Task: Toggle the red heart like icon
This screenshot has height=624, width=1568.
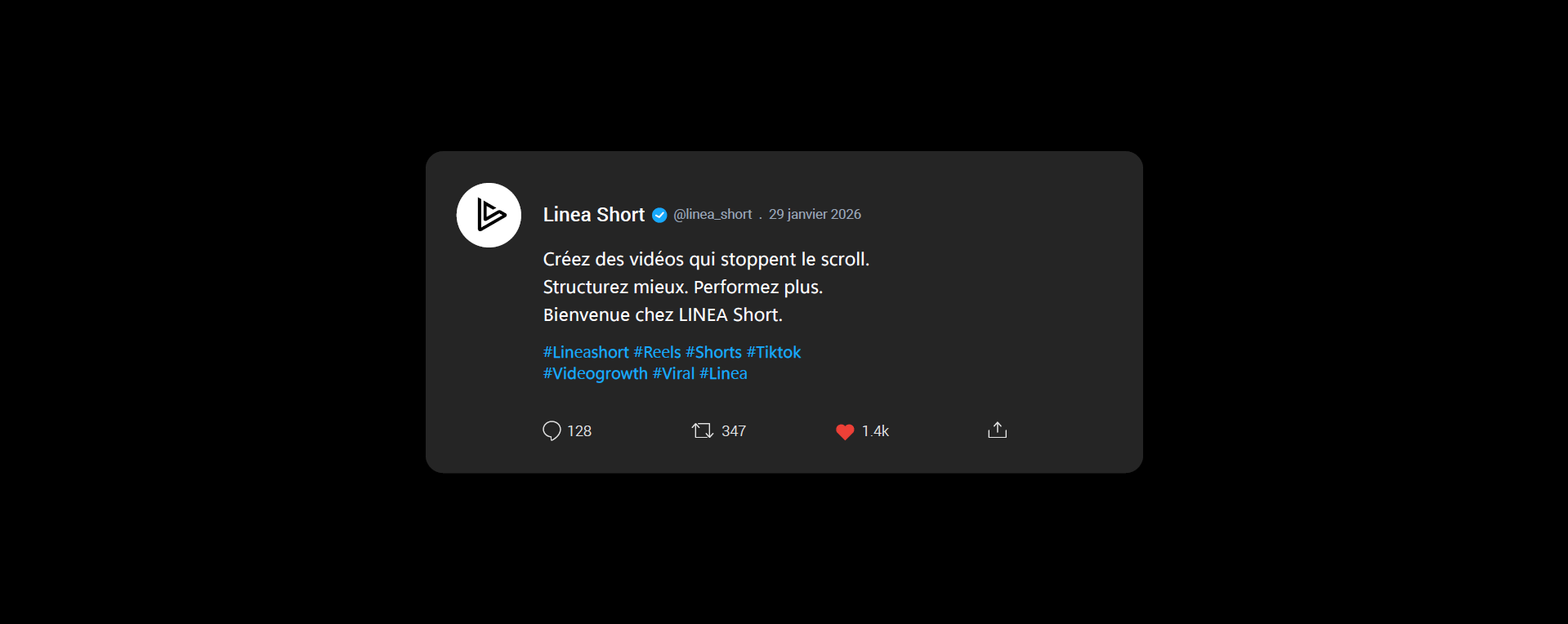Action: (845, 431)
